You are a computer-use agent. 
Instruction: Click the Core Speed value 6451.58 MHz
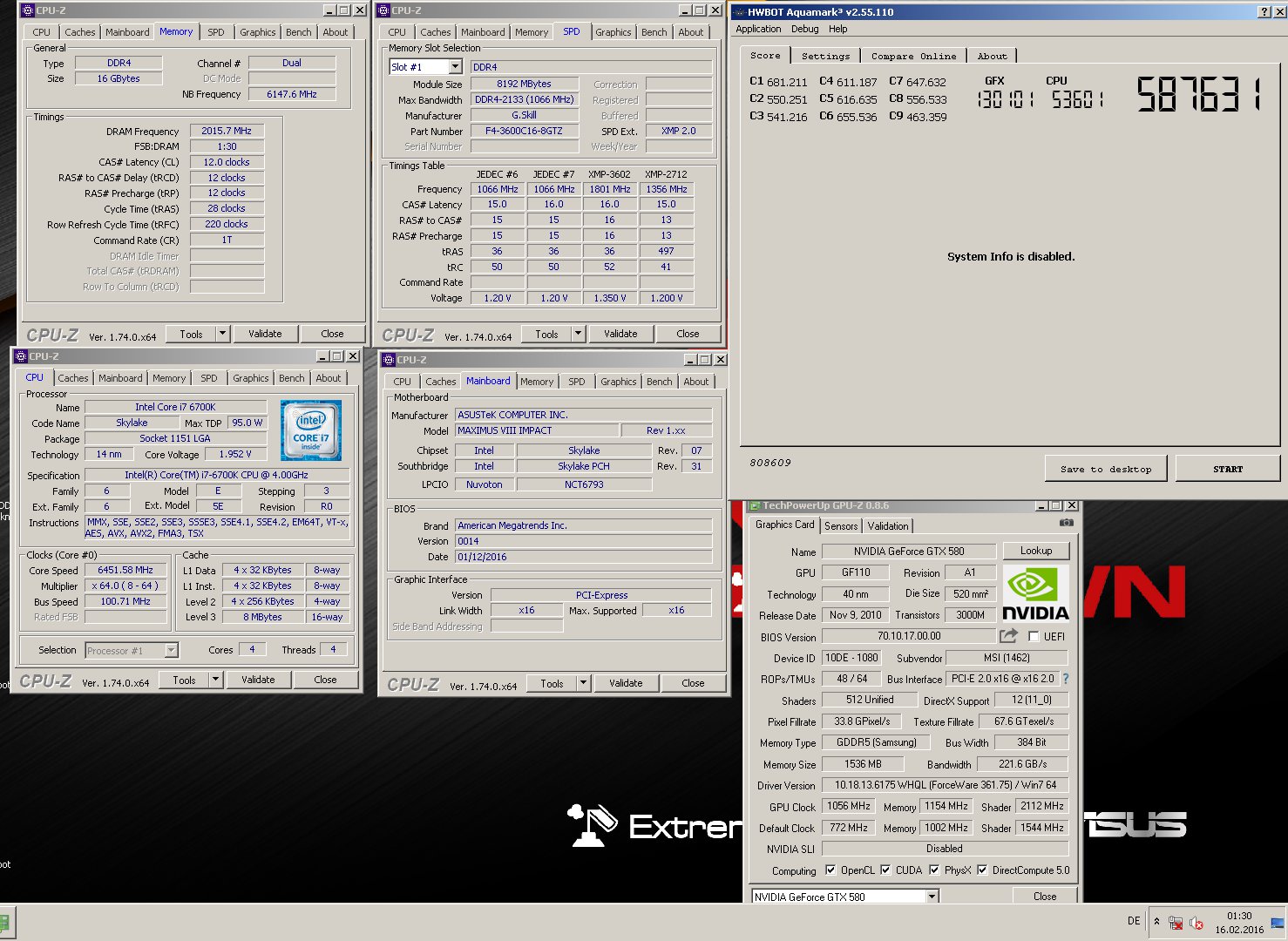(x=125, y=570)
